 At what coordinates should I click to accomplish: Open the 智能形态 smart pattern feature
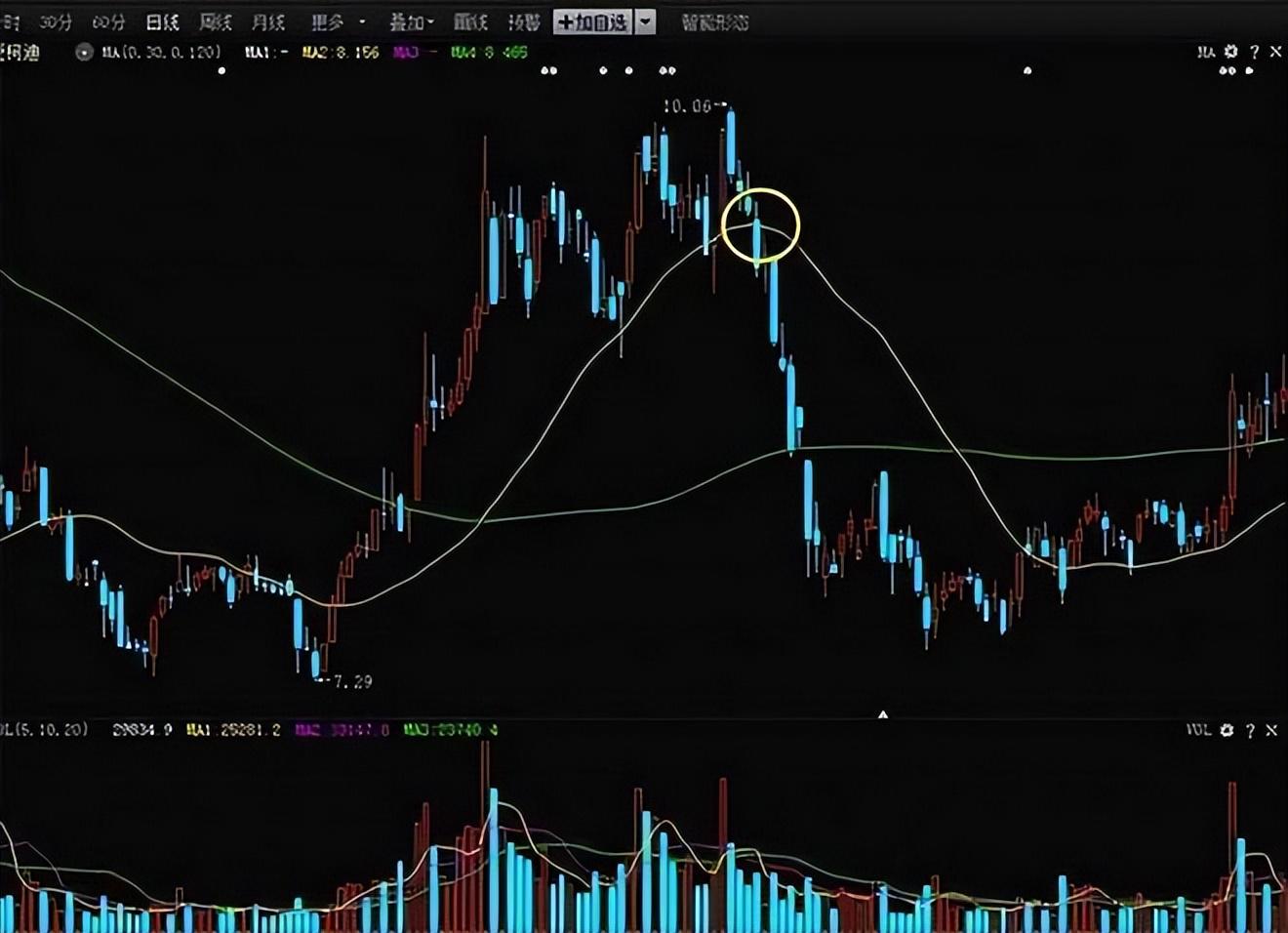[715, 21]
